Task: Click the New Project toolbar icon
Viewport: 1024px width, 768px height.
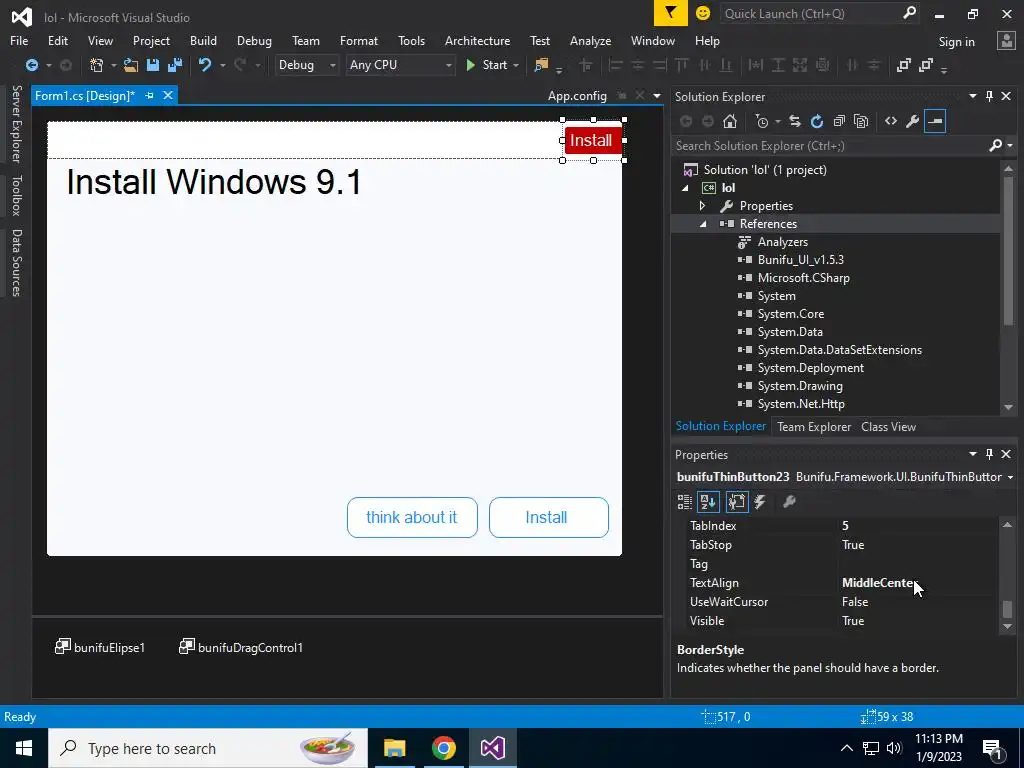Action: 97,65
